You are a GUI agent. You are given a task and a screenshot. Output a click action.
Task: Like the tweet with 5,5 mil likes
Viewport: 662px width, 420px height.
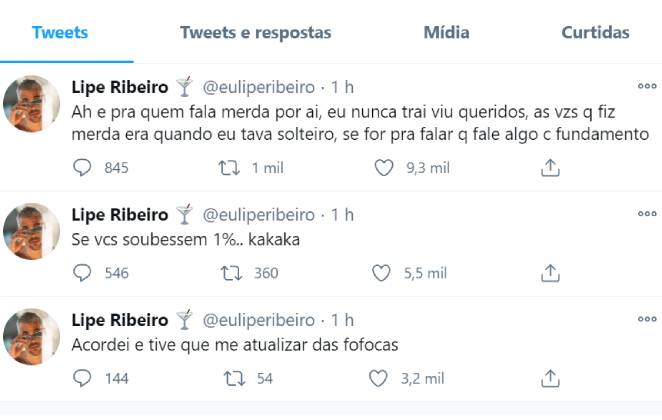click(382, 273)
